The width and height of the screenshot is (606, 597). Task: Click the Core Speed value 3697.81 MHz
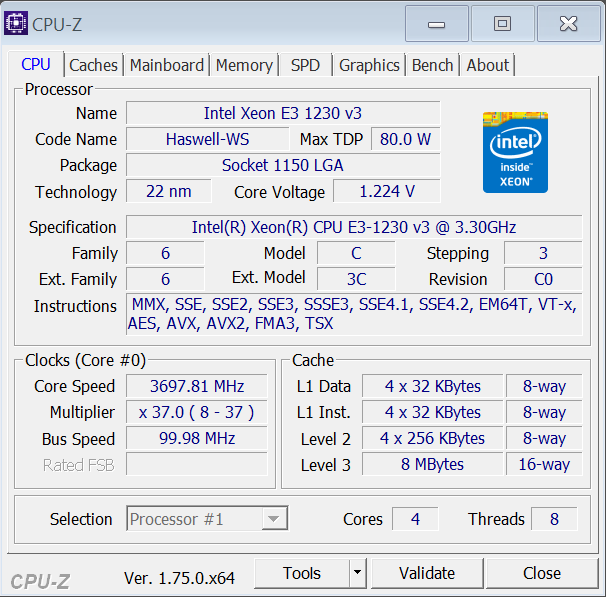[x=197, y=386]
